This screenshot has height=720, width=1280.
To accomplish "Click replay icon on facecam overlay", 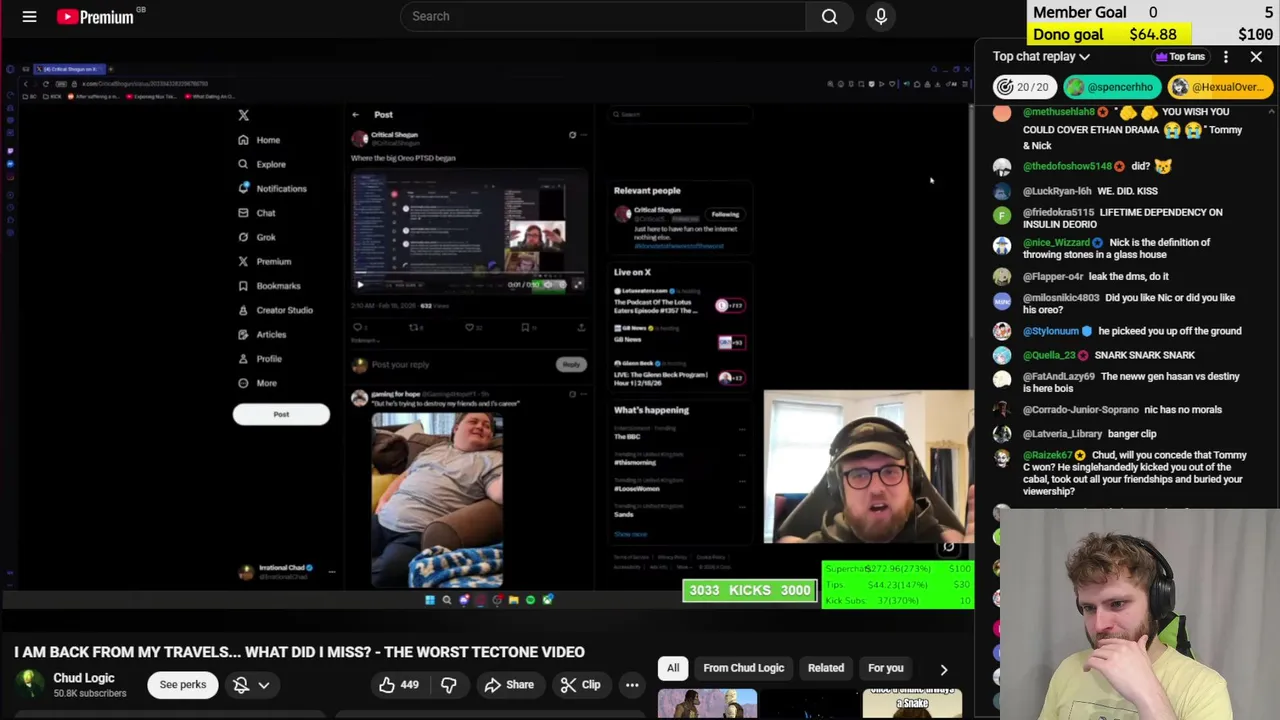I will point(948,547).
